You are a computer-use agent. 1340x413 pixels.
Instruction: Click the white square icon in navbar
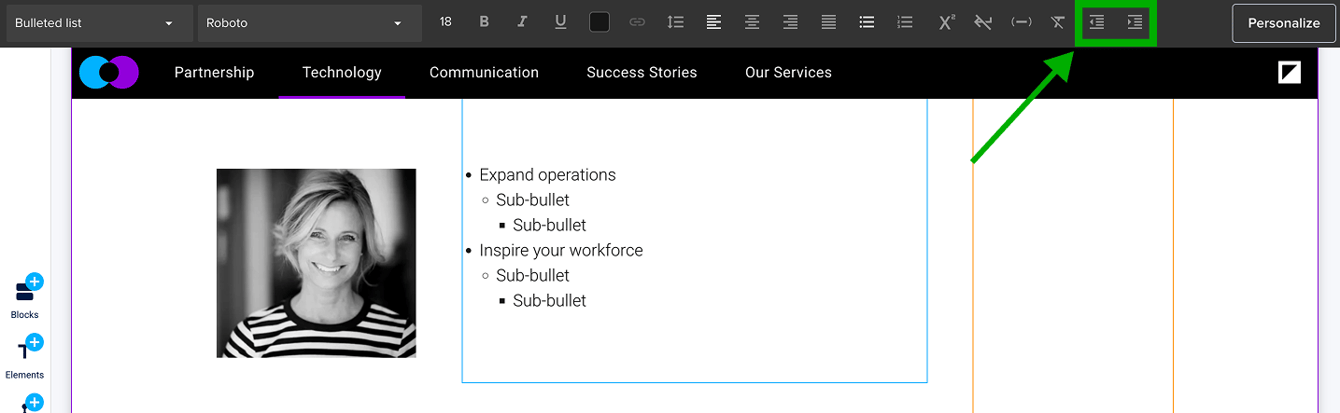point(1290,72)
